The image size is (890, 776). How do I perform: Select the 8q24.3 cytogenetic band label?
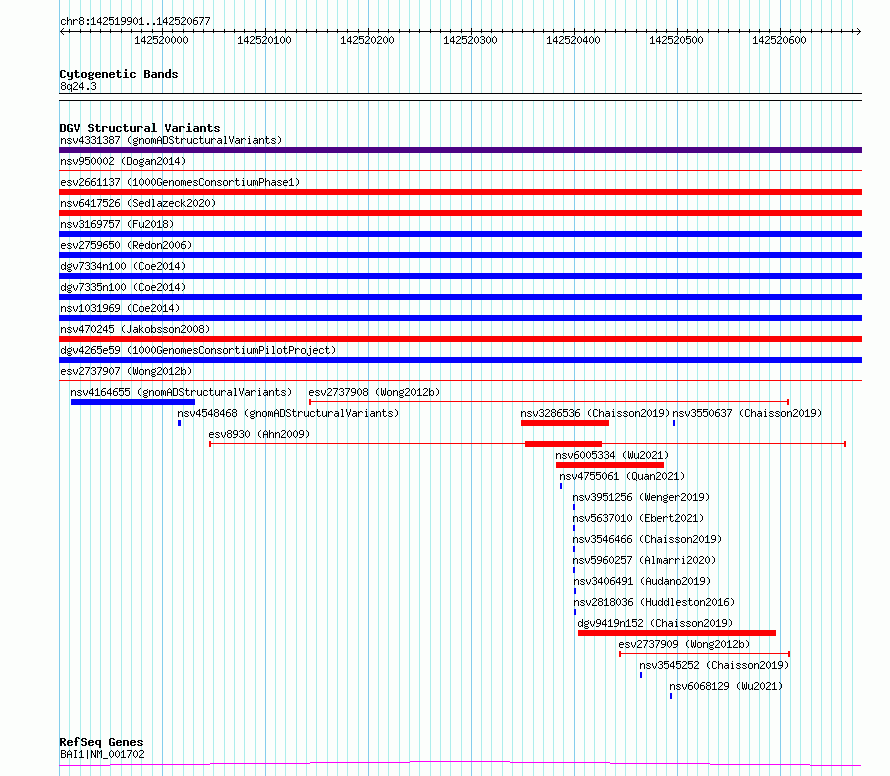pos(78,86)
